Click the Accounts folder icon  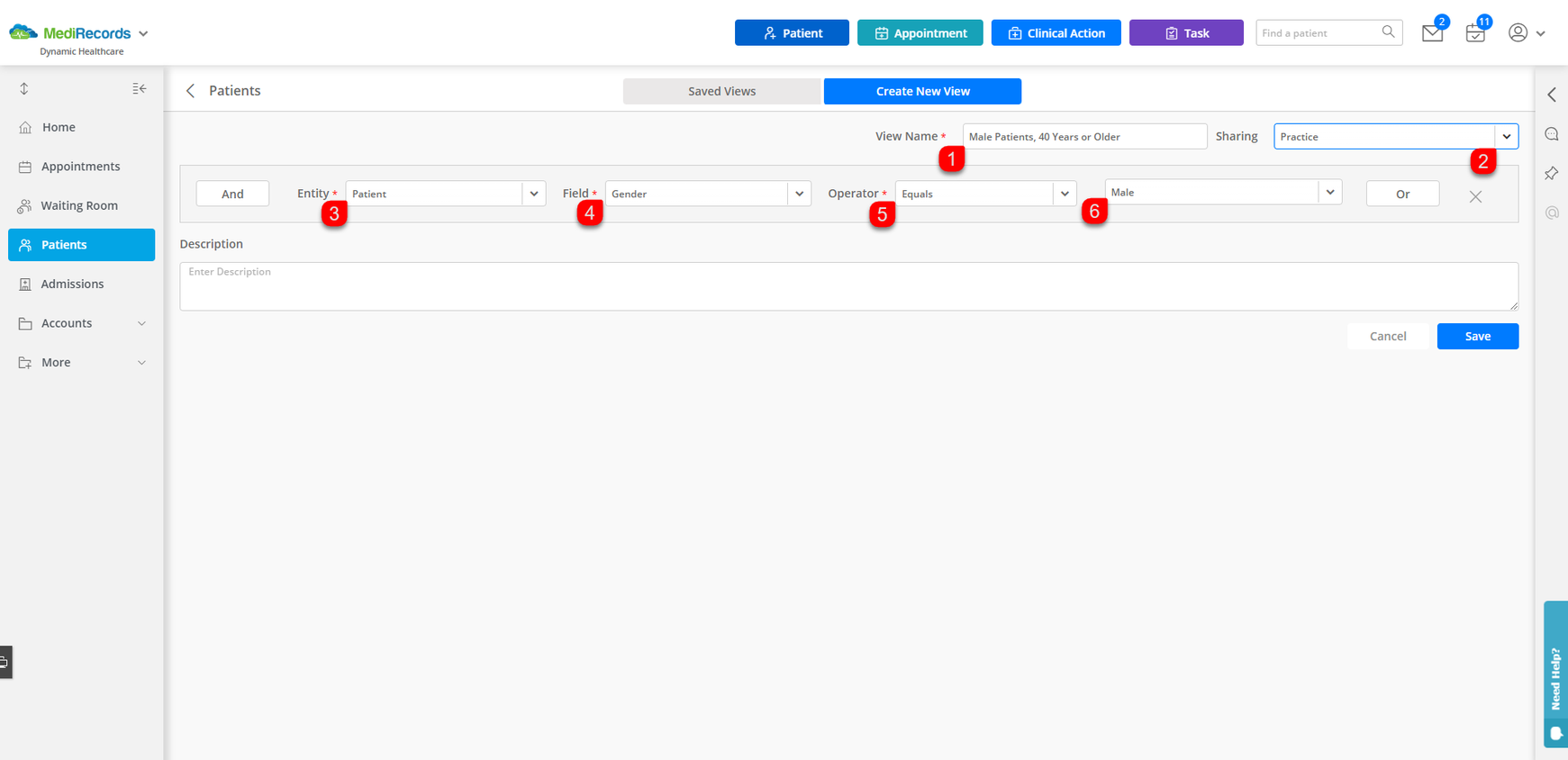pyautogui.click(x=25, y=323)
